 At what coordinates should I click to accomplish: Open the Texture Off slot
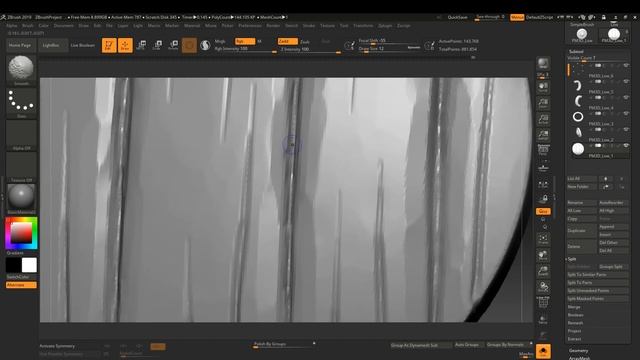coord(21,167)
